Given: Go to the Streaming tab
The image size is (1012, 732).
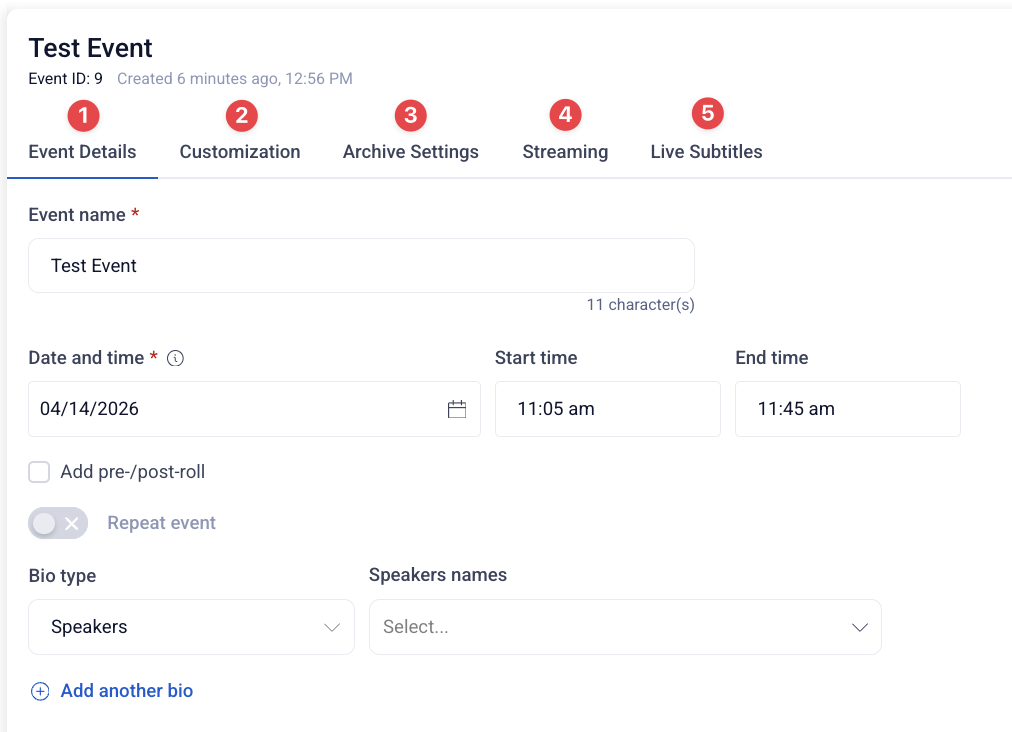Looking at the screenshot, I should (x=565, y=152).
